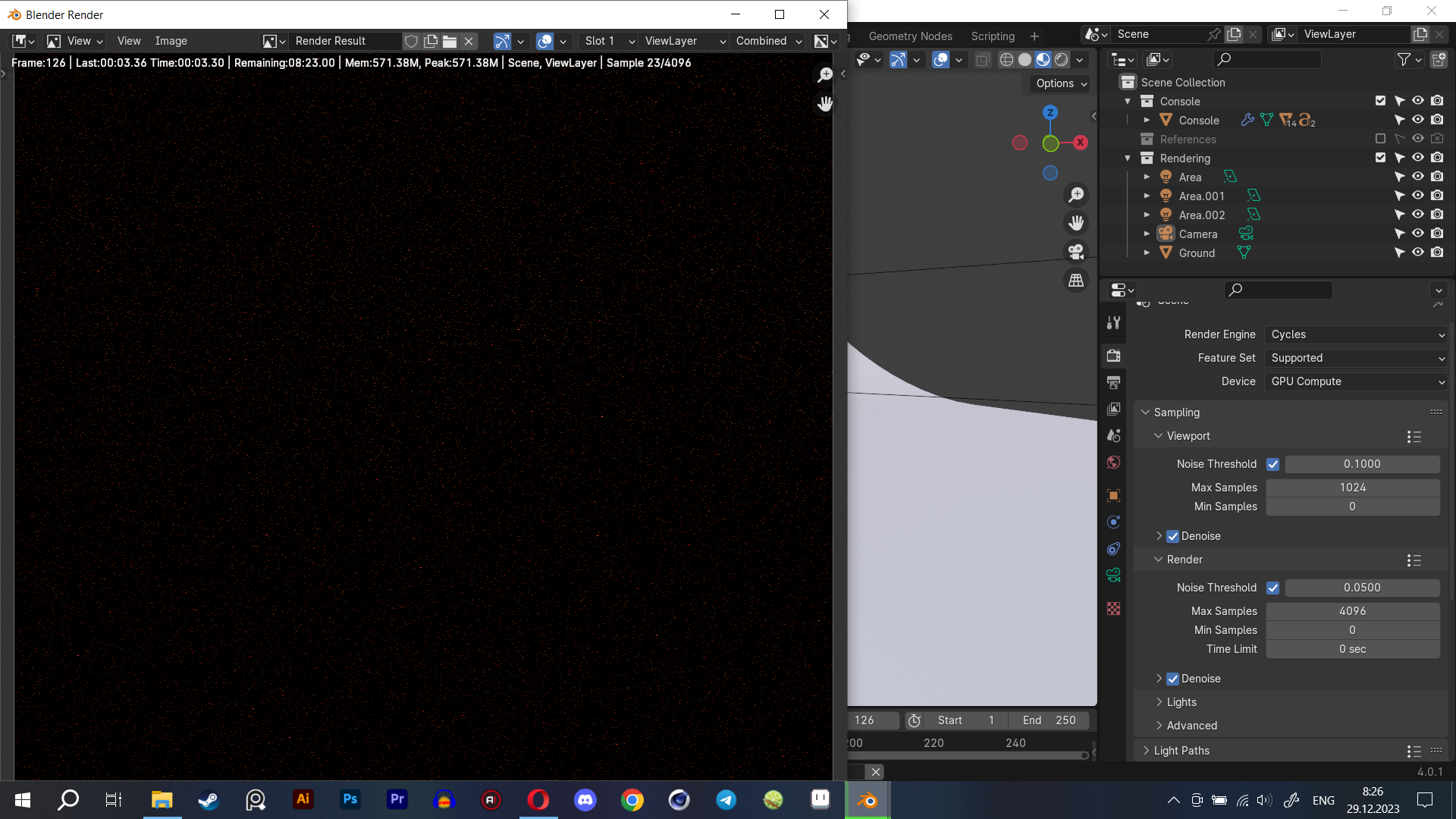
Task: Open Google Chrome from the taskbar
Action: click(632, 799)
